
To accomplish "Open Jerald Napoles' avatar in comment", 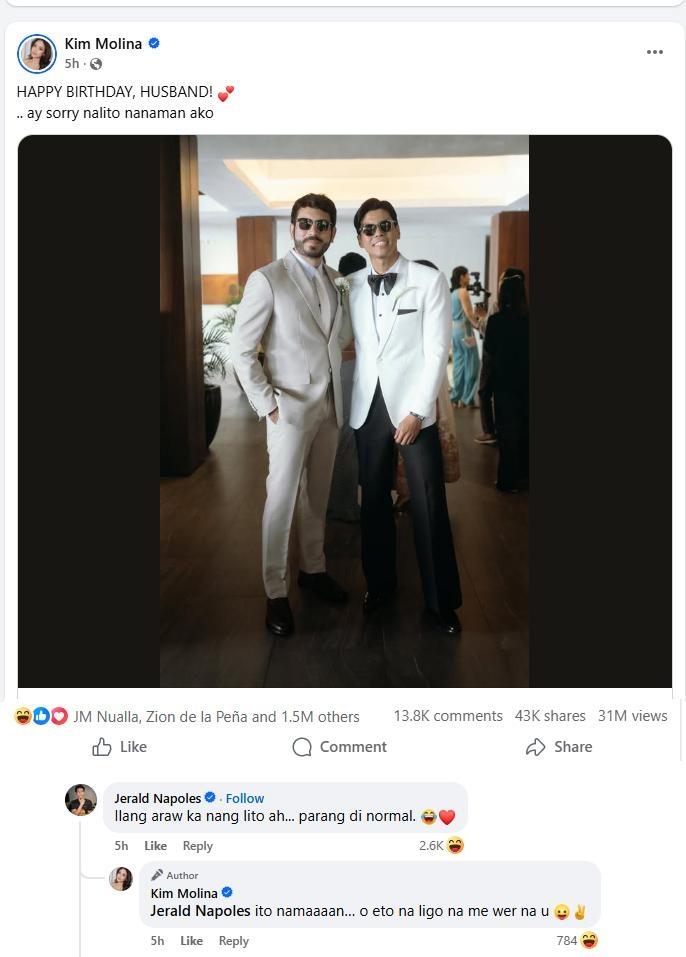I will (x=81, y=800).
